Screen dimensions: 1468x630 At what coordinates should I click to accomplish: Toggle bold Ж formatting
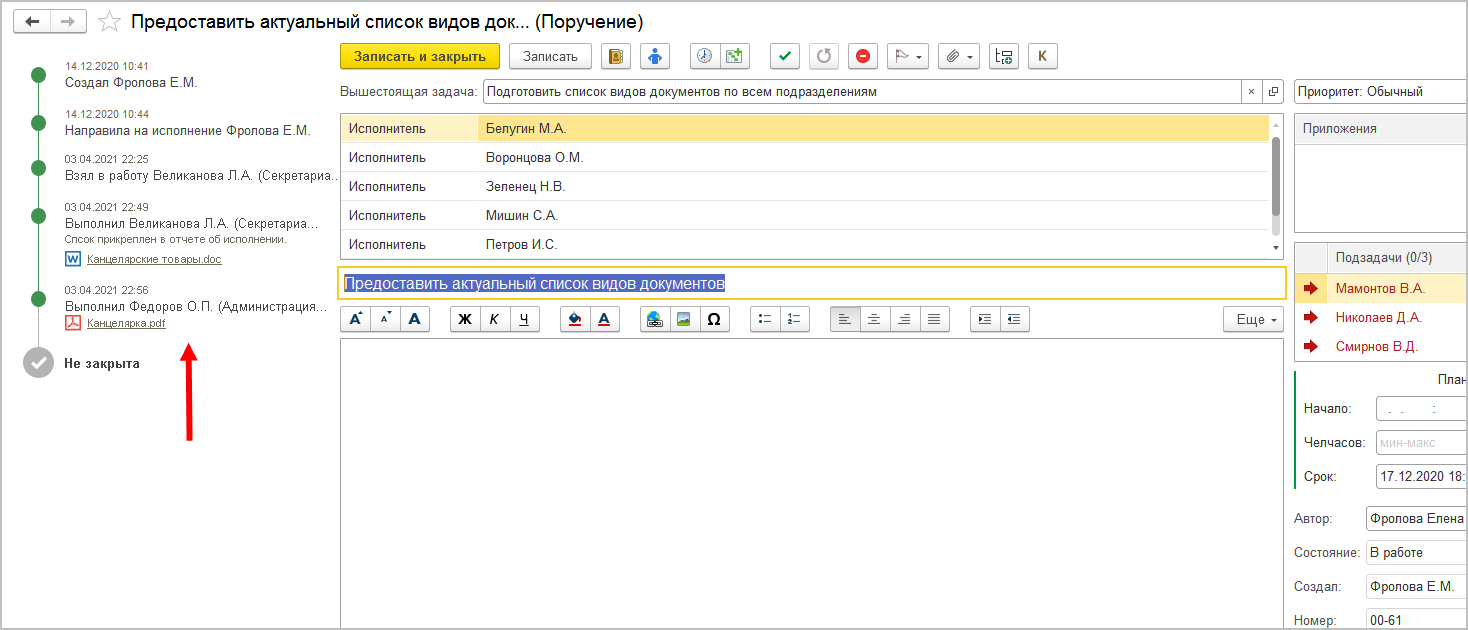tap(465, 319)
